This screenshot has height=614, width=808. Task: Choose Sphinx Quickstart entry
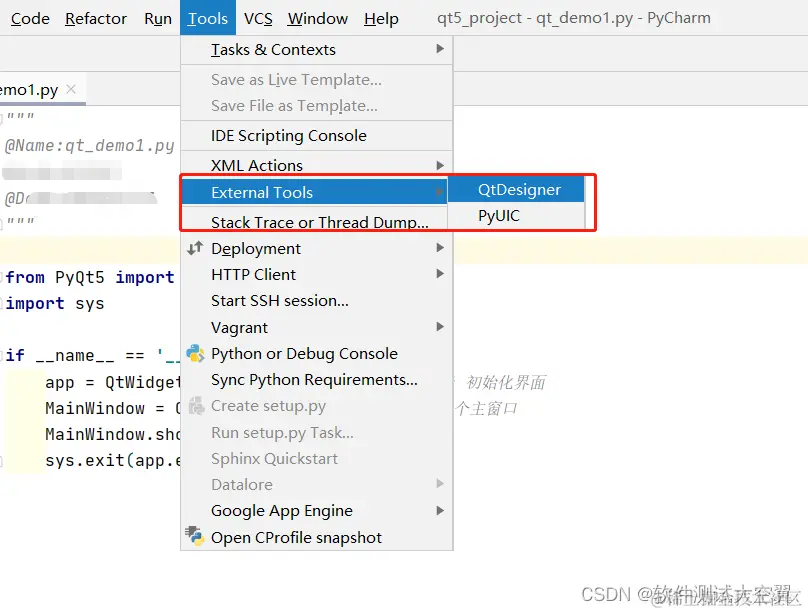[316, 458]
